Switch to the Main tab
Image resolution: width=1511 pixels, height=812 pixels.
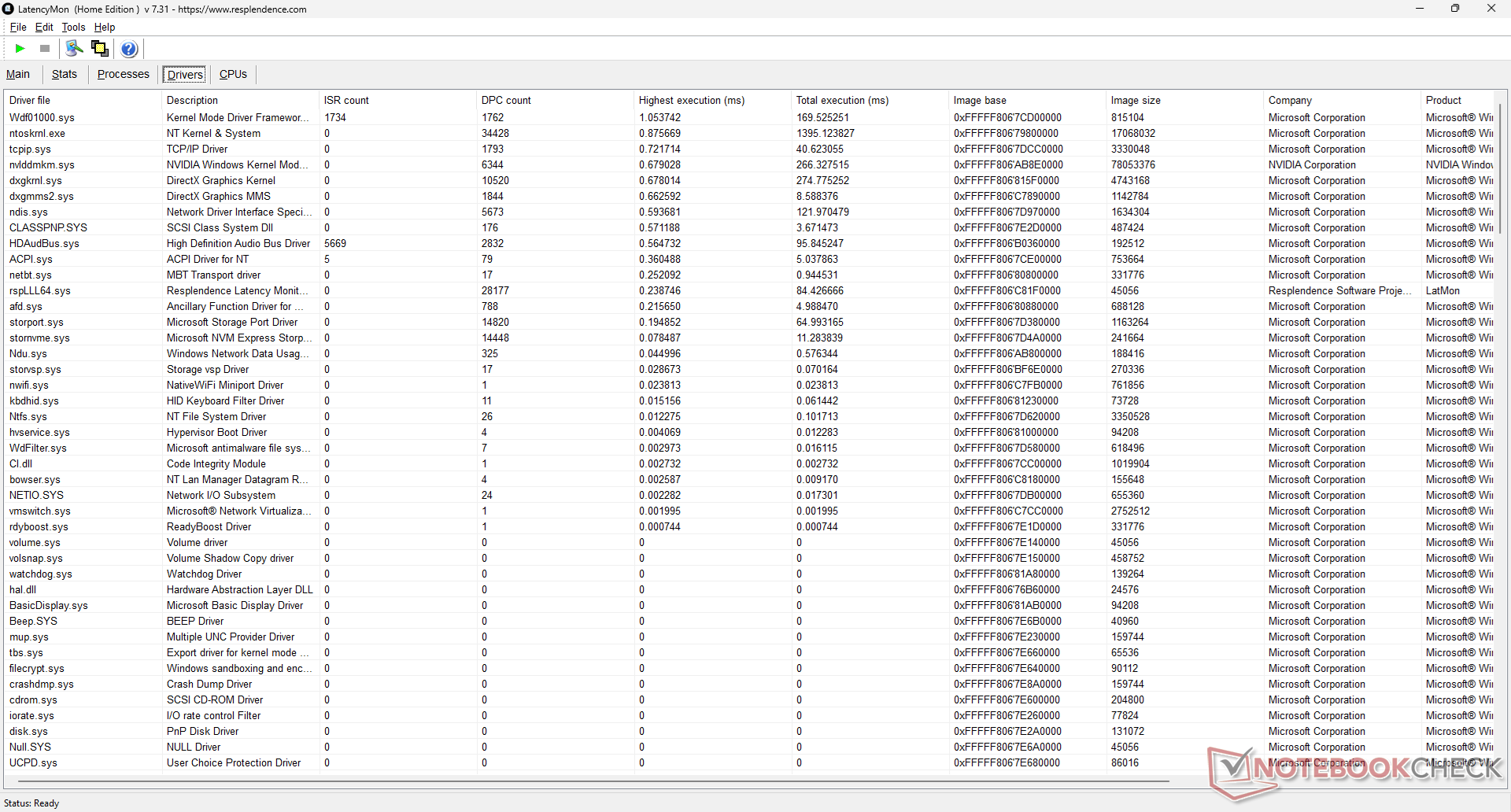pos(18,74)
